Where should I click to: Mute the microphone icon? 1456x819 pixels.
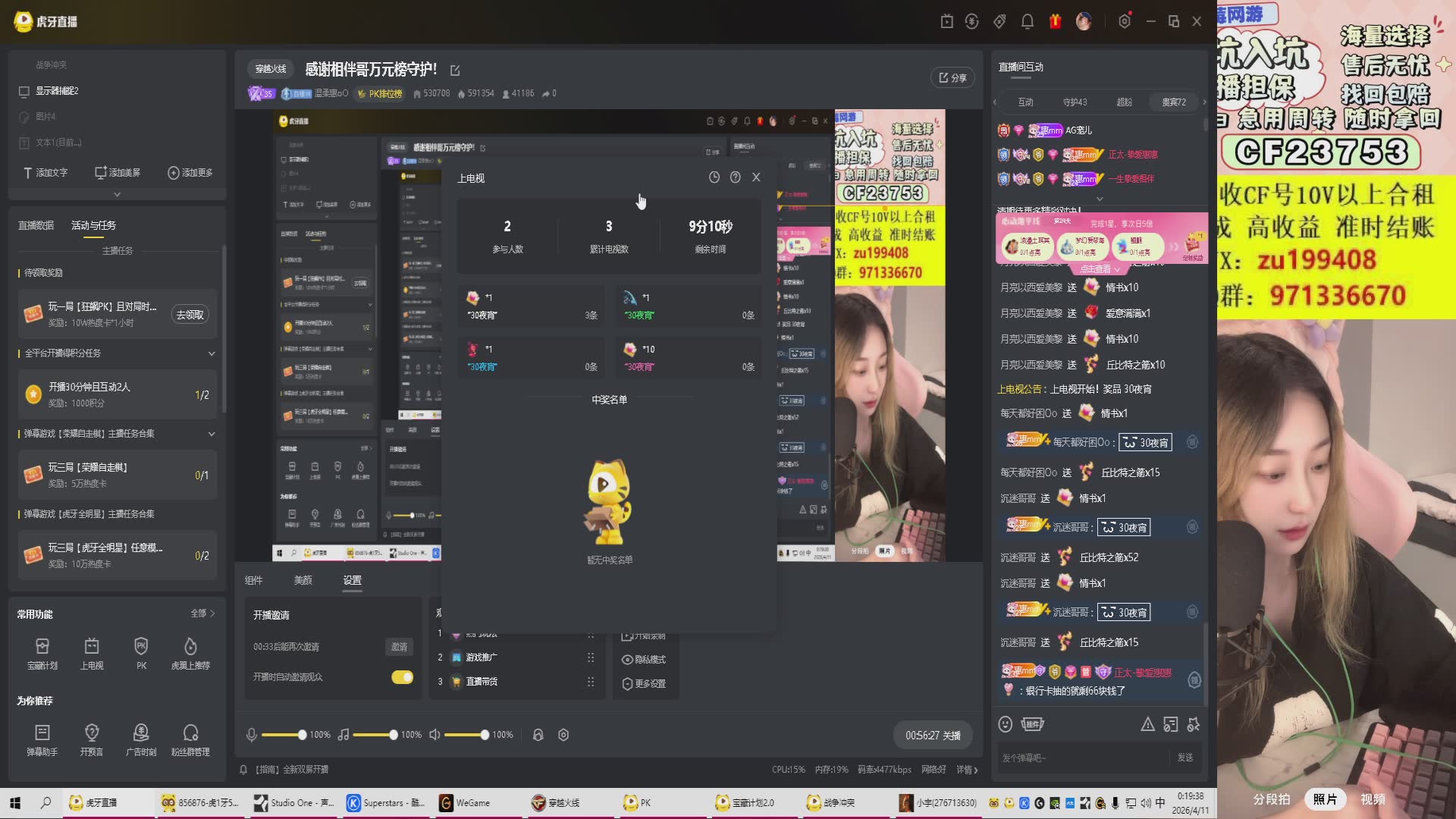click(252, 735)
